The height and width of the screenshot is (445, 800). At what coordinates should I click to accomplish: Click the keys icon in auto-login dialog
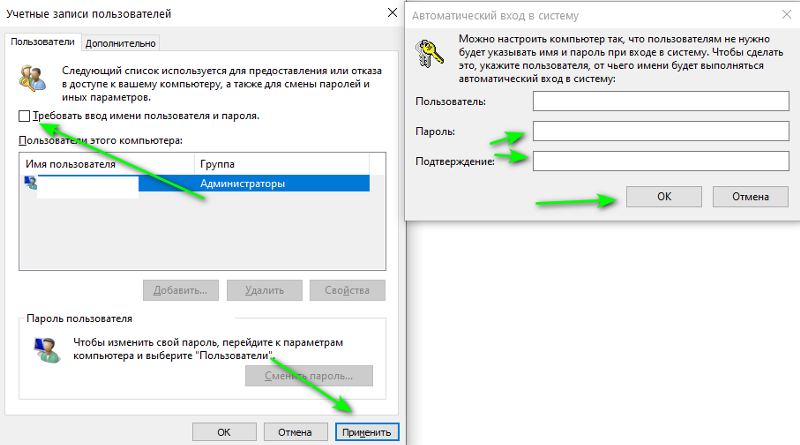point(429,54)
